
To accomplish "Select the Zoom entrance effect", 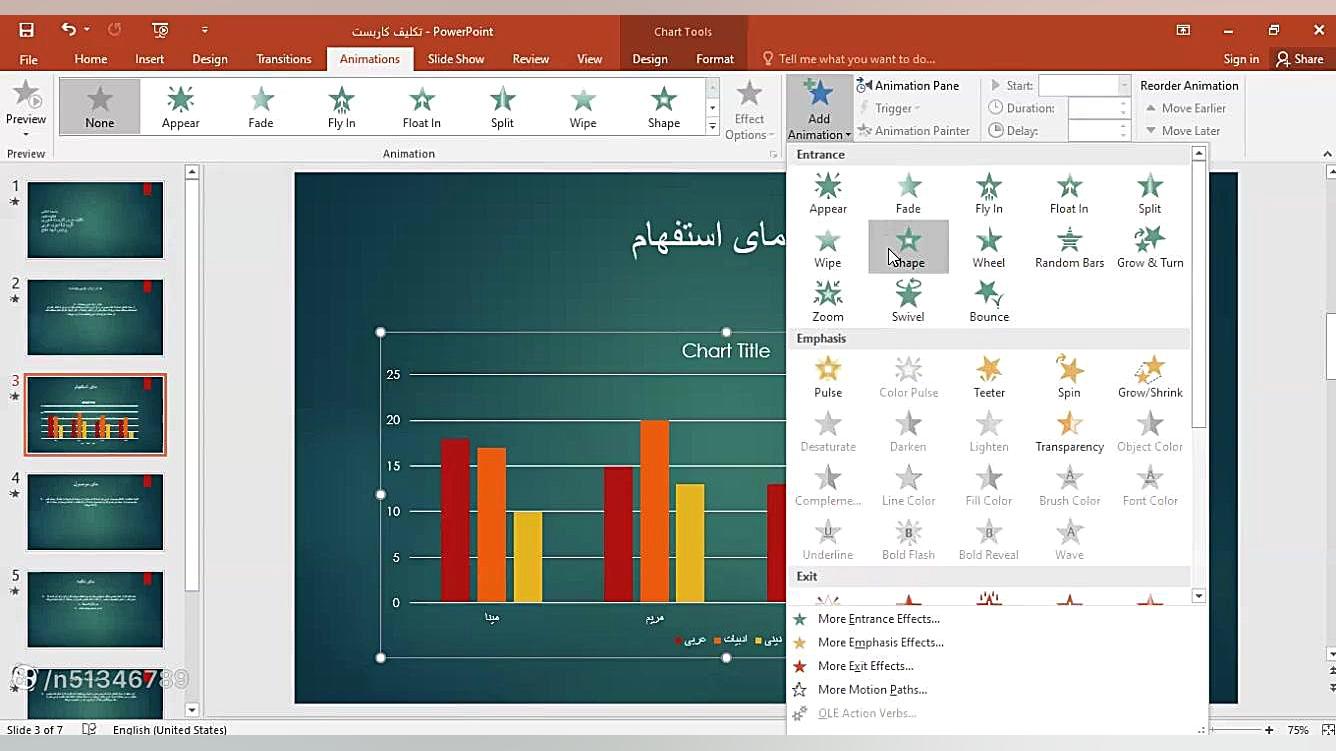I will click(x=828, y=301).
